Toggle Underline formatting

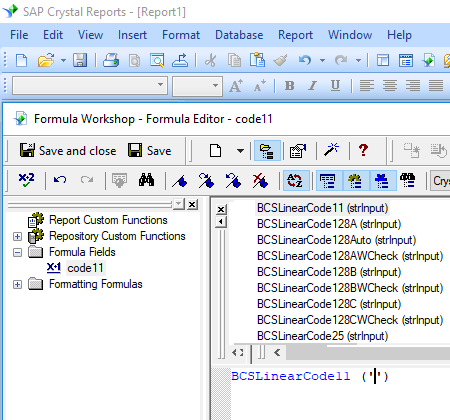(x=335, y=86)
